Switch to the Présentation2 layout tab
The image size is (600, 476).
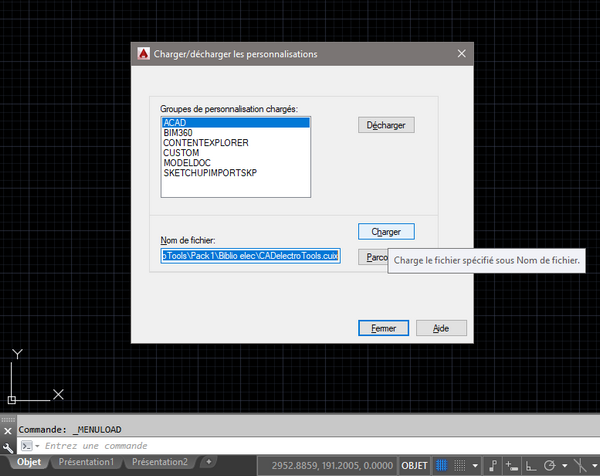(160, 462)
